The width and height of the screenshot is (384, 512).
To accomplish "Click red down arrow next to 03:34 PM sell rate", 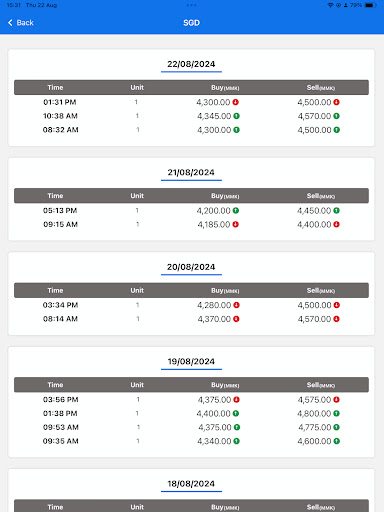I will [337, 305].
